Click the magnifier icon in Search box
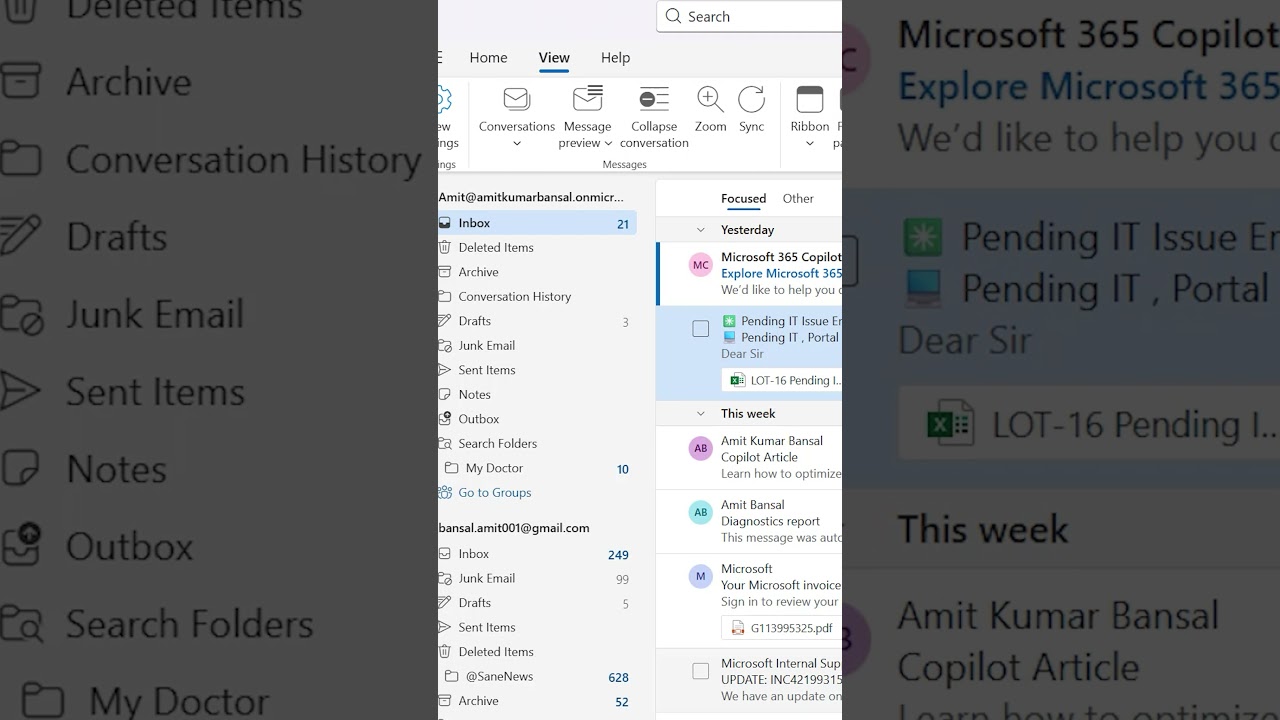The image size is (1280, 720). tap(673, 16)
